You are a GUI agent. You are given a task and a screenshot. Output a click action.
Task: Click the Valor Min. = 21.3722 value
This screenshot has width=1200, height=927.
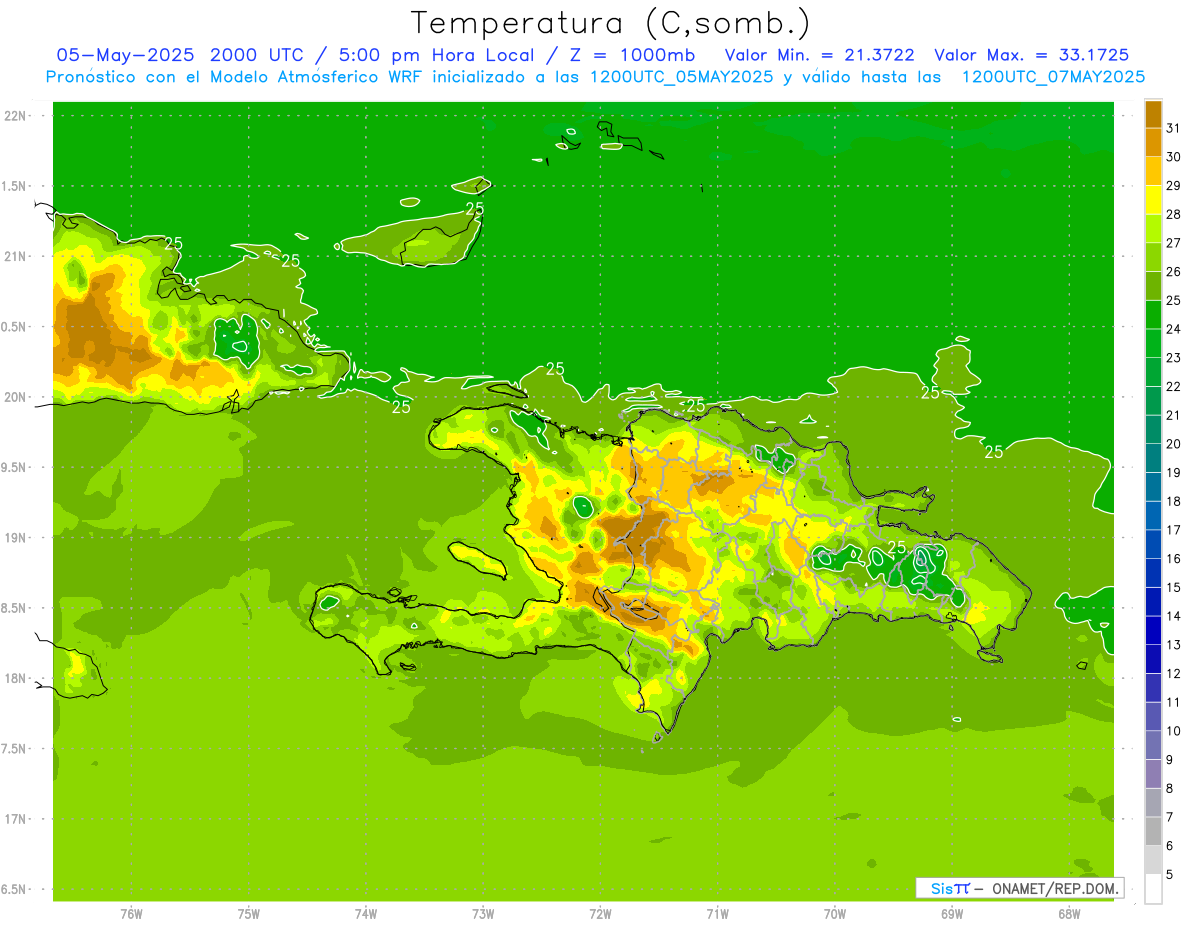pyautogui.click(x=819, y=55)
